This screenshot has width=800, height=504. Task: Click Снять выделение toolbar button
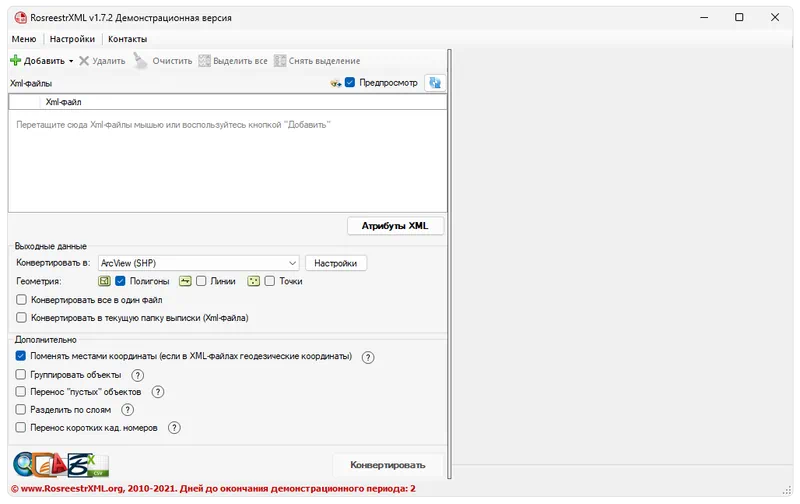pos(317,61)
